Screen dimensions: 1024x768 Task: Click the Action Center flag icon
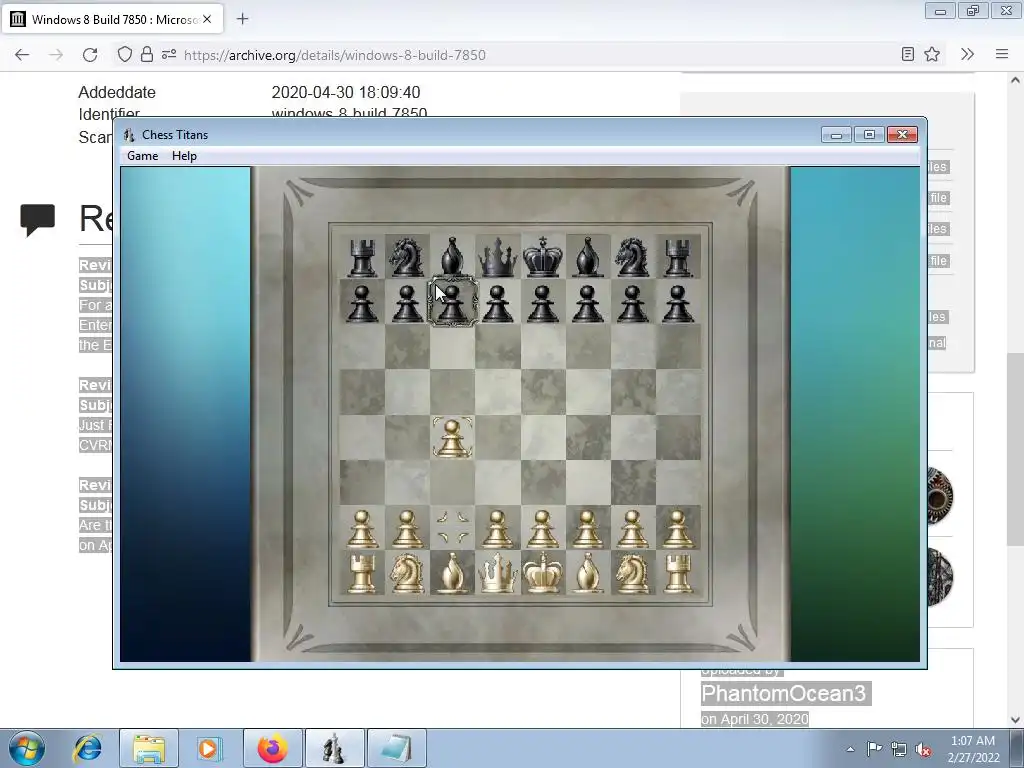(x=874, y=749)
